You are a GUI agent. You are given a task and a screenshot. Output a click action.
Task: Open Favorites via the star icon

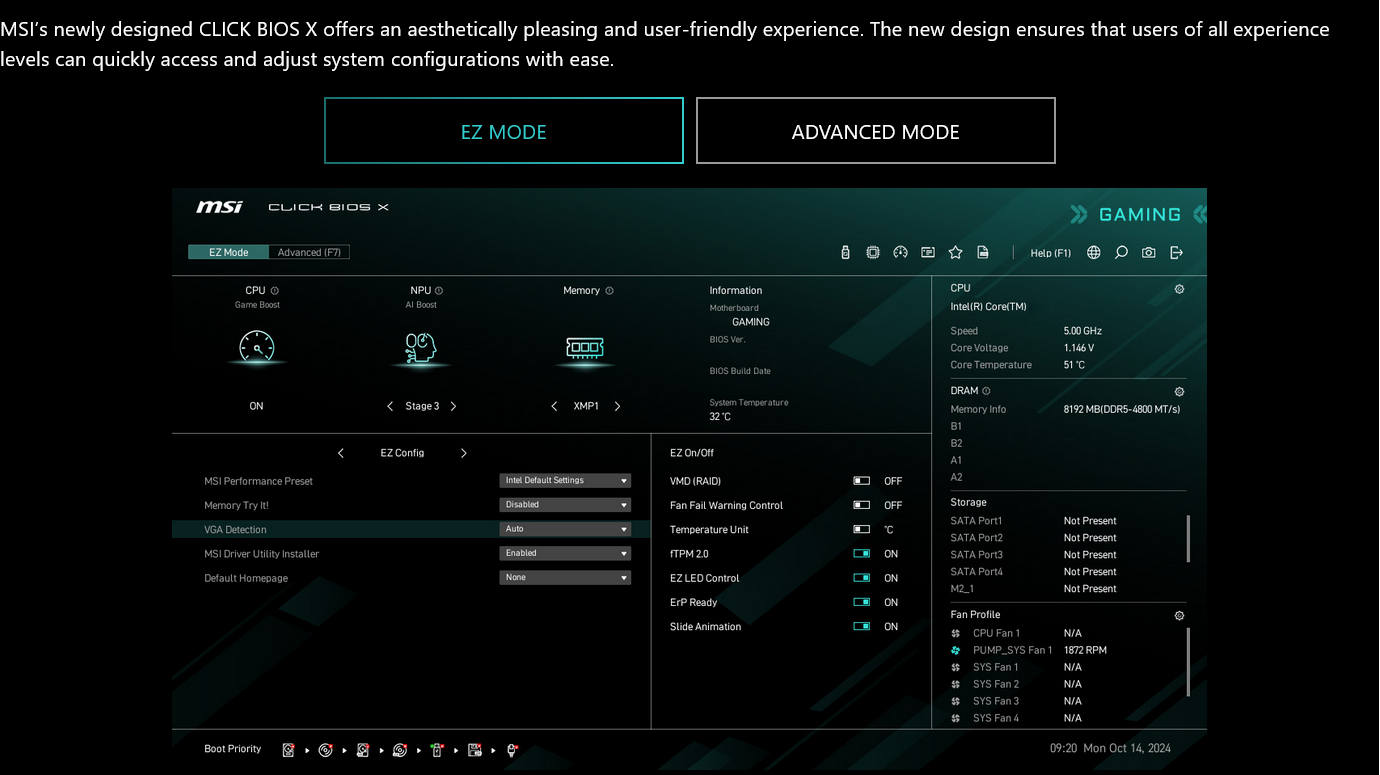click(x=955, y=253)
